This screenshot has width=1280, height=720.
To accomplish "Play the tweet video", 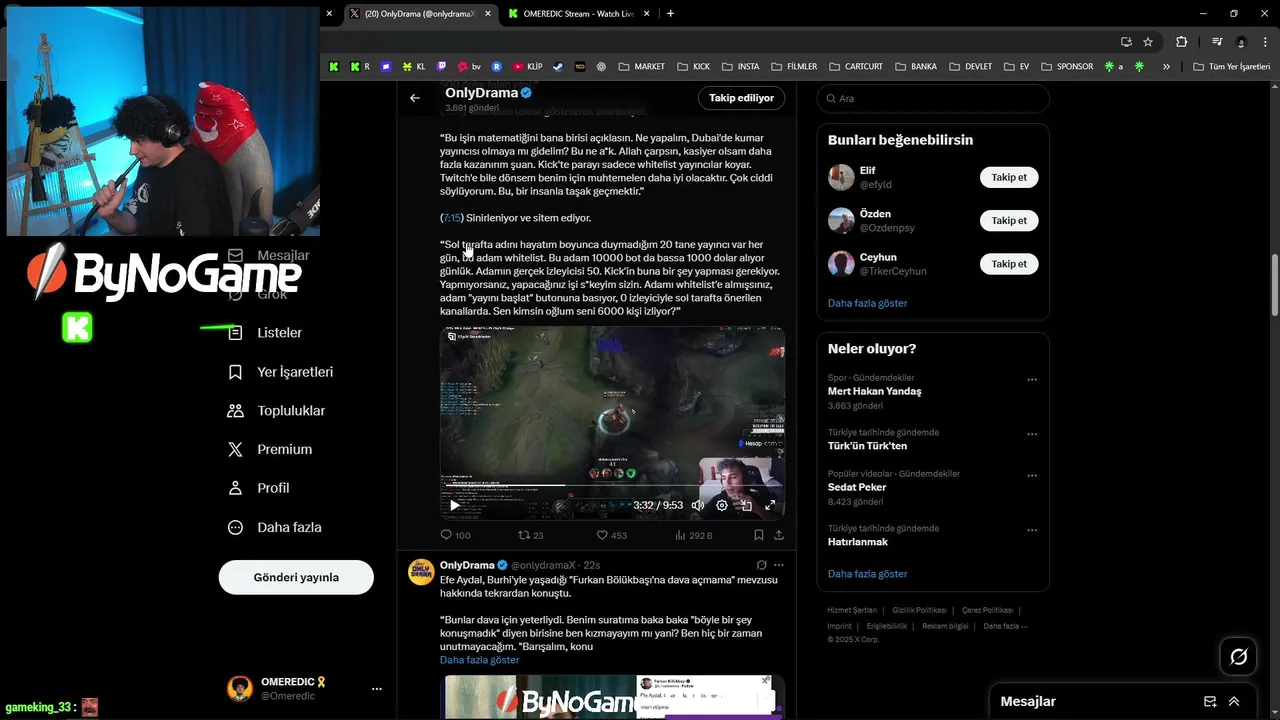I will coord(455,505).
